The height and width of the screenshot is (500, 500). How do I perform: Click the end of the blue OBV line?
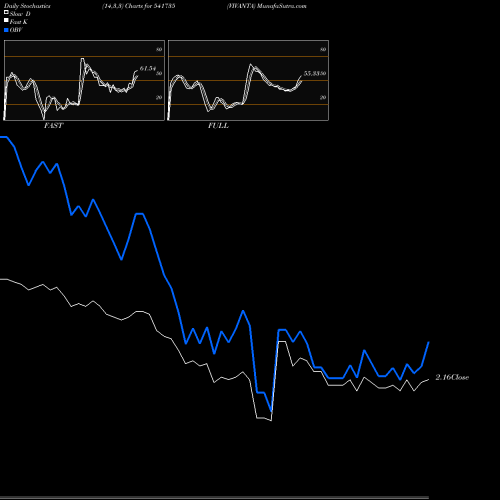[x=429, y=342]
